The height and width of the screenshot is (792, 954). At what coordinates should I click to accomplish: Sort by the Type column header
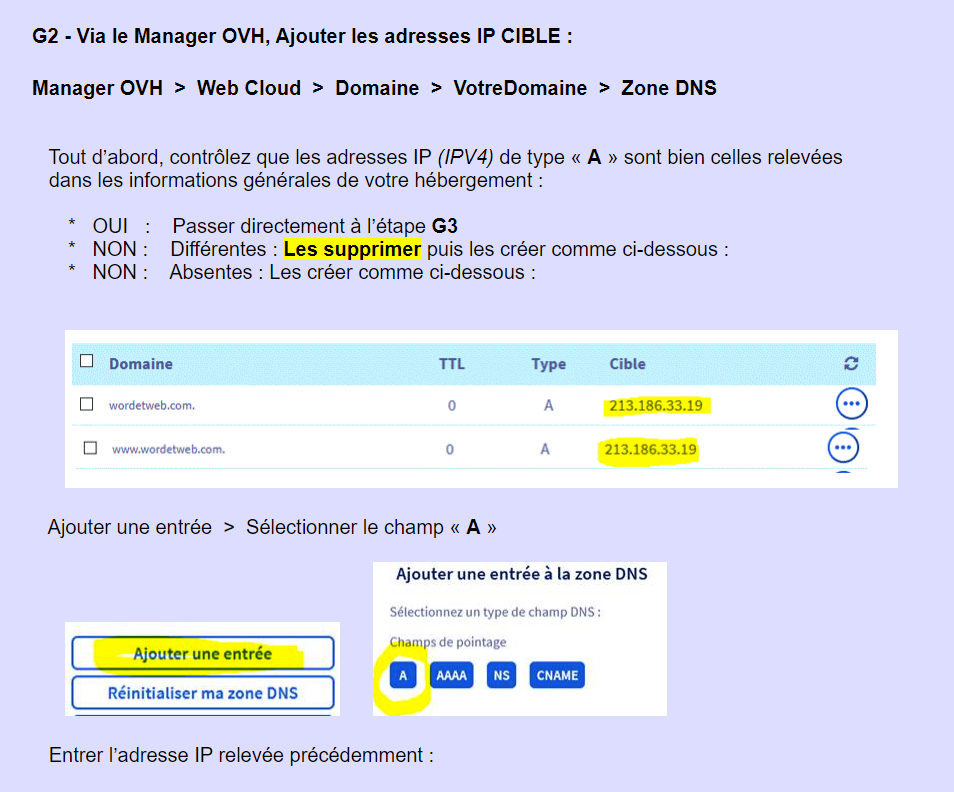(x=548, y=365)
